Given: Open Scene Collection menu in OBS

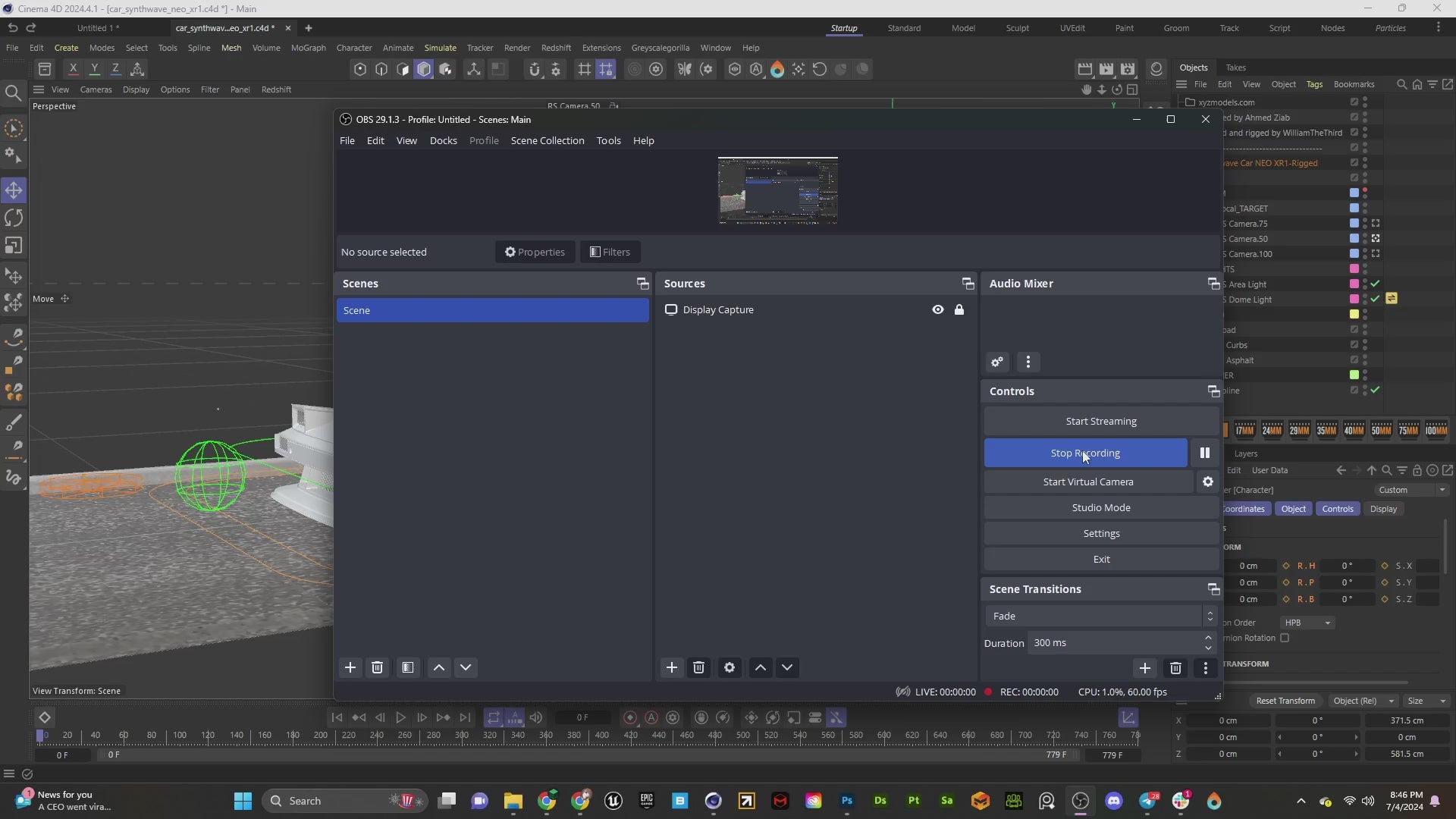Looking at the screenshot, I should [x=547, y=140].
